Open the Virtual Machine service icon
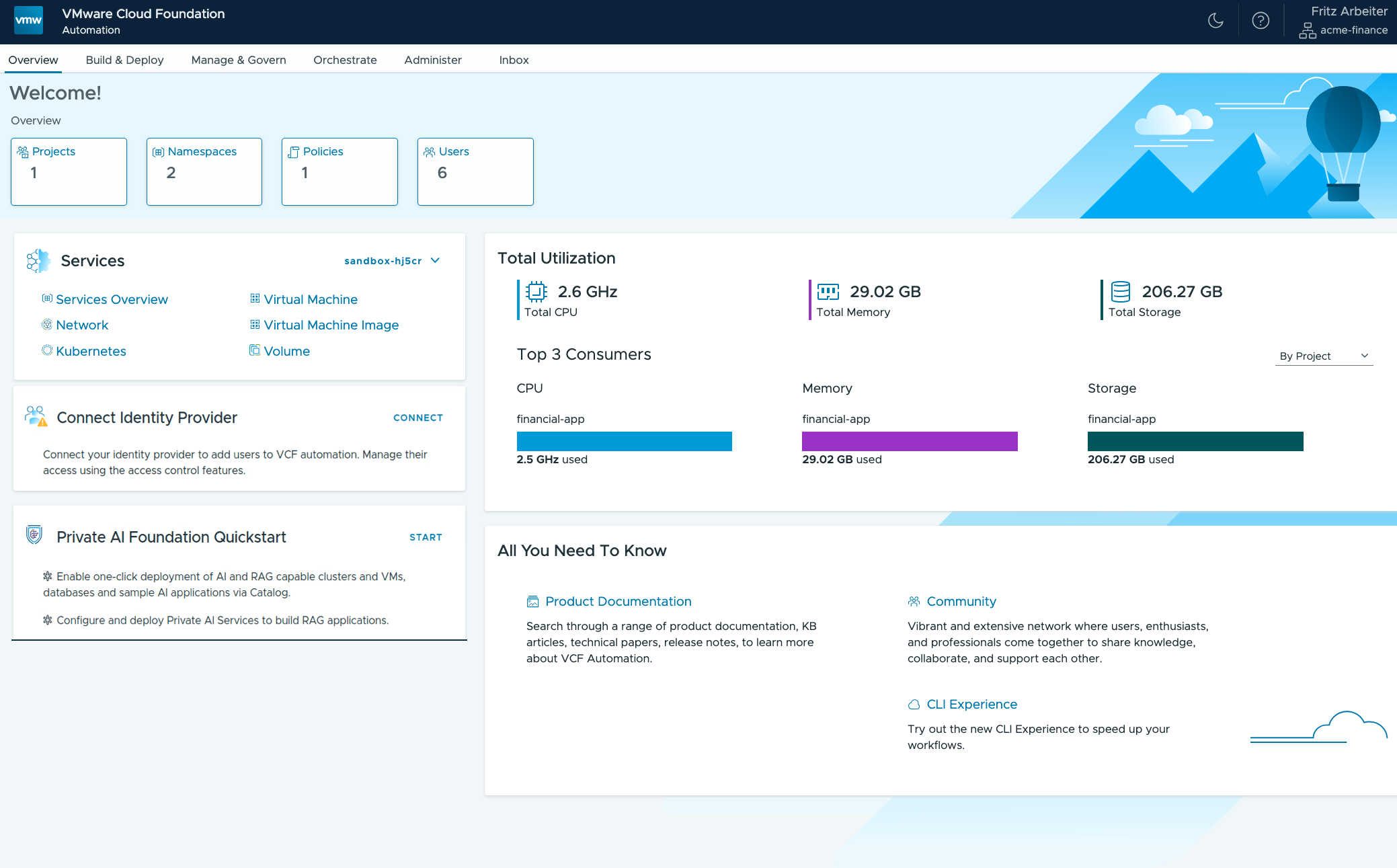This screenshot has width=1397, height=868. click(x=255, y=299)
